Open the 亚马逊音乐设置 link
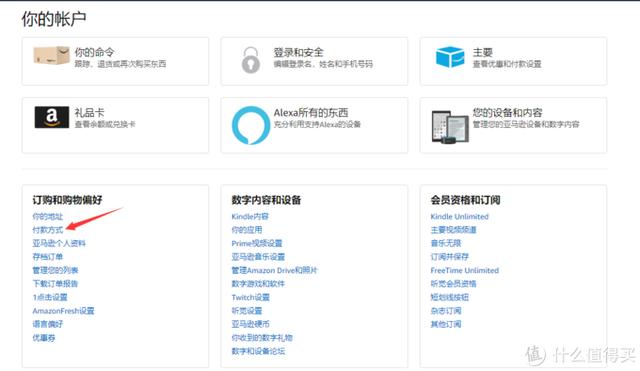Viewport: 640px width, 371px height. coord(258,257)
